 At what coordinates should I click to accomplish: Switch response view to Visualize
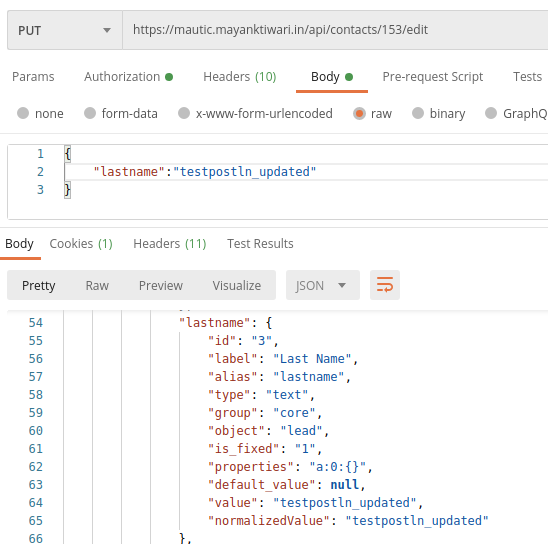tap(237, 285)
